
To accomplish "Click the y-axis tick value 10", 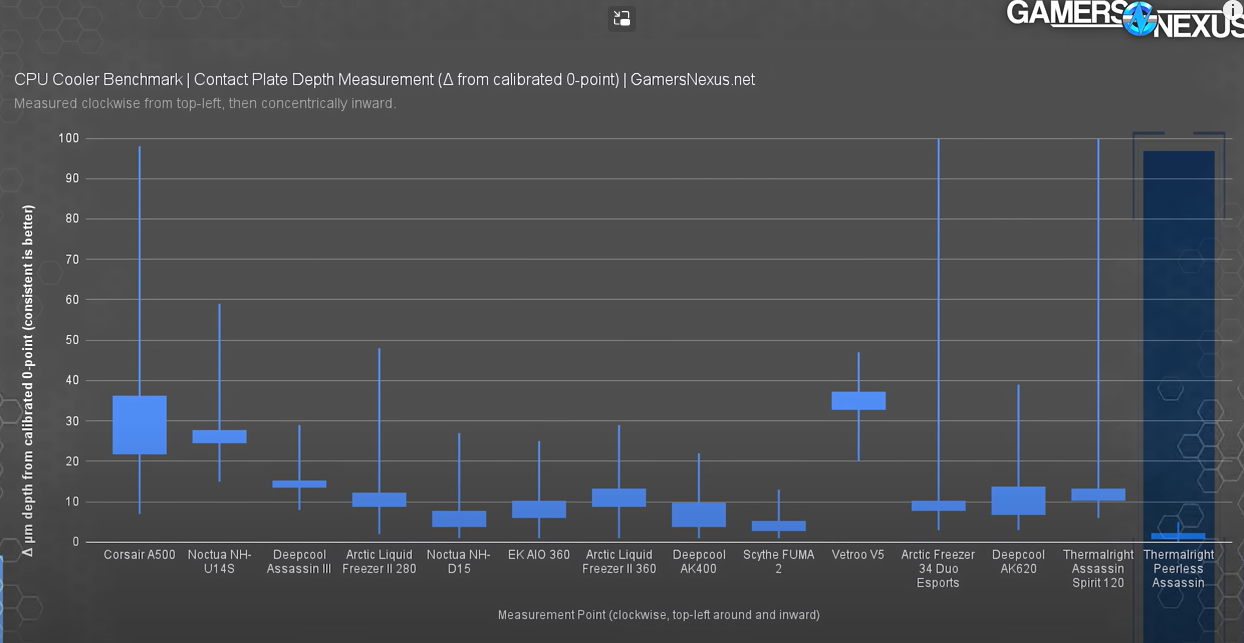I will [72, 502].
